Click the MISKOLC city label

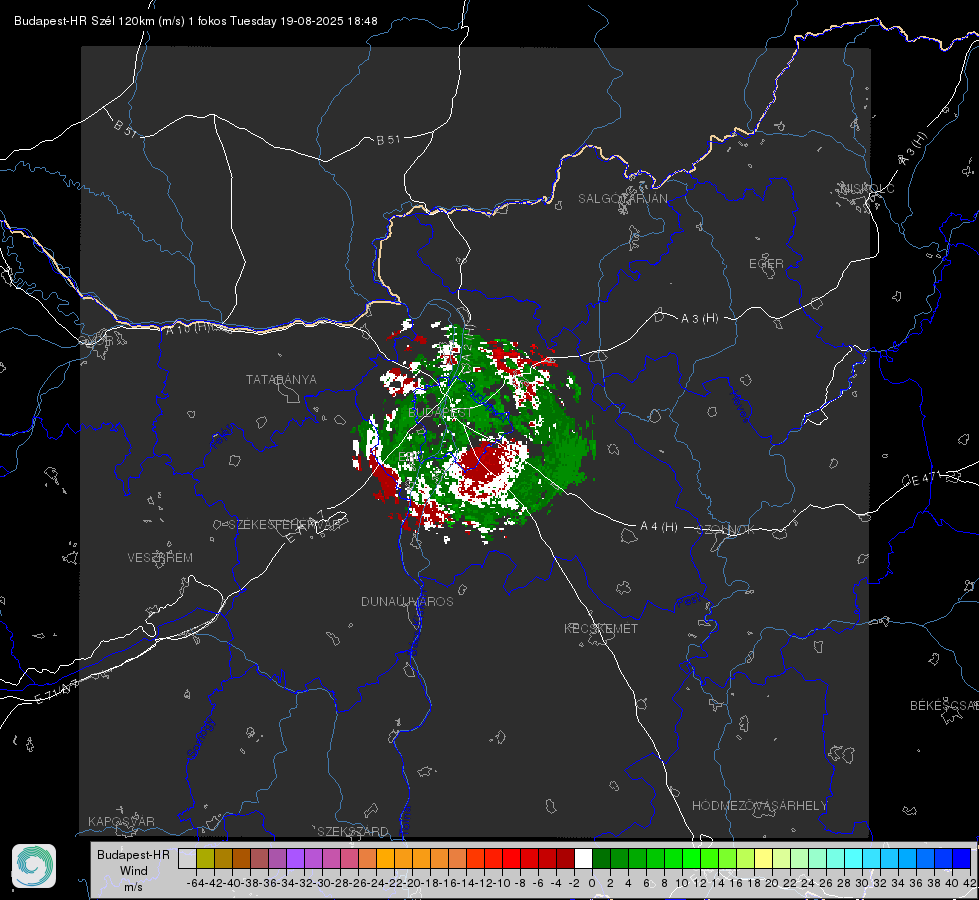[x=867, y=188]
